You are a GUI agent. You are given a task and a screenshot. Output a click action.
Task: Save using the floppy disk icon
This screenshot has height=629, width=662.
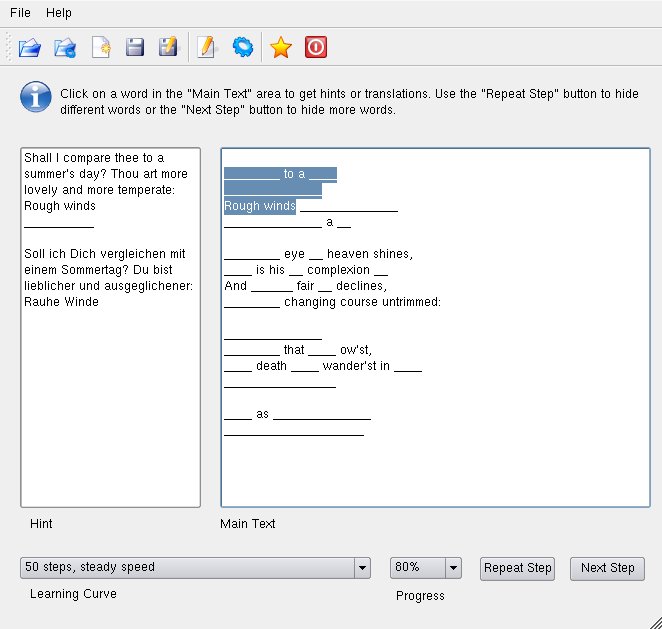pyautogui.click(x=135, y=47)
